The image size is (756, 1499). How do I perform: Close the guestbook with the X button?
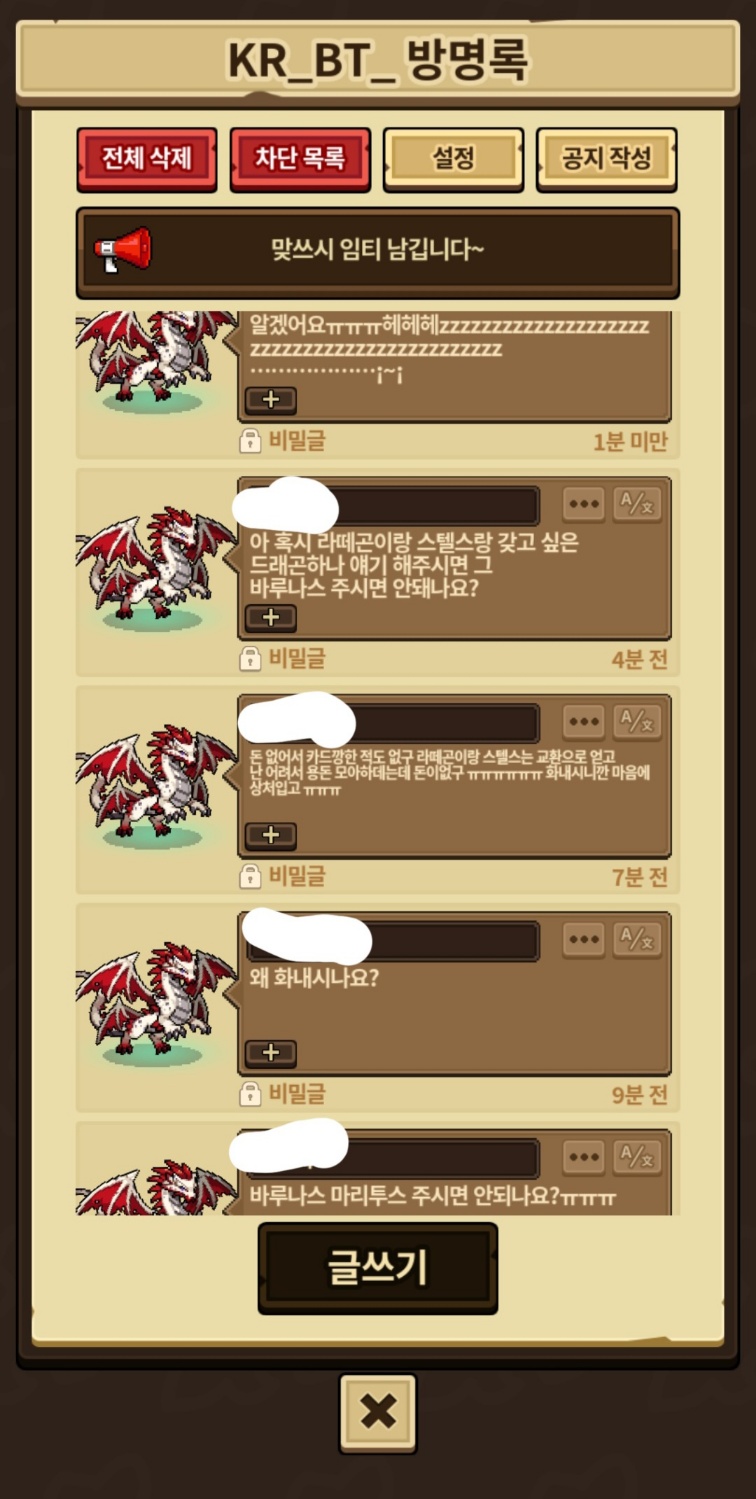point(378,1413)
